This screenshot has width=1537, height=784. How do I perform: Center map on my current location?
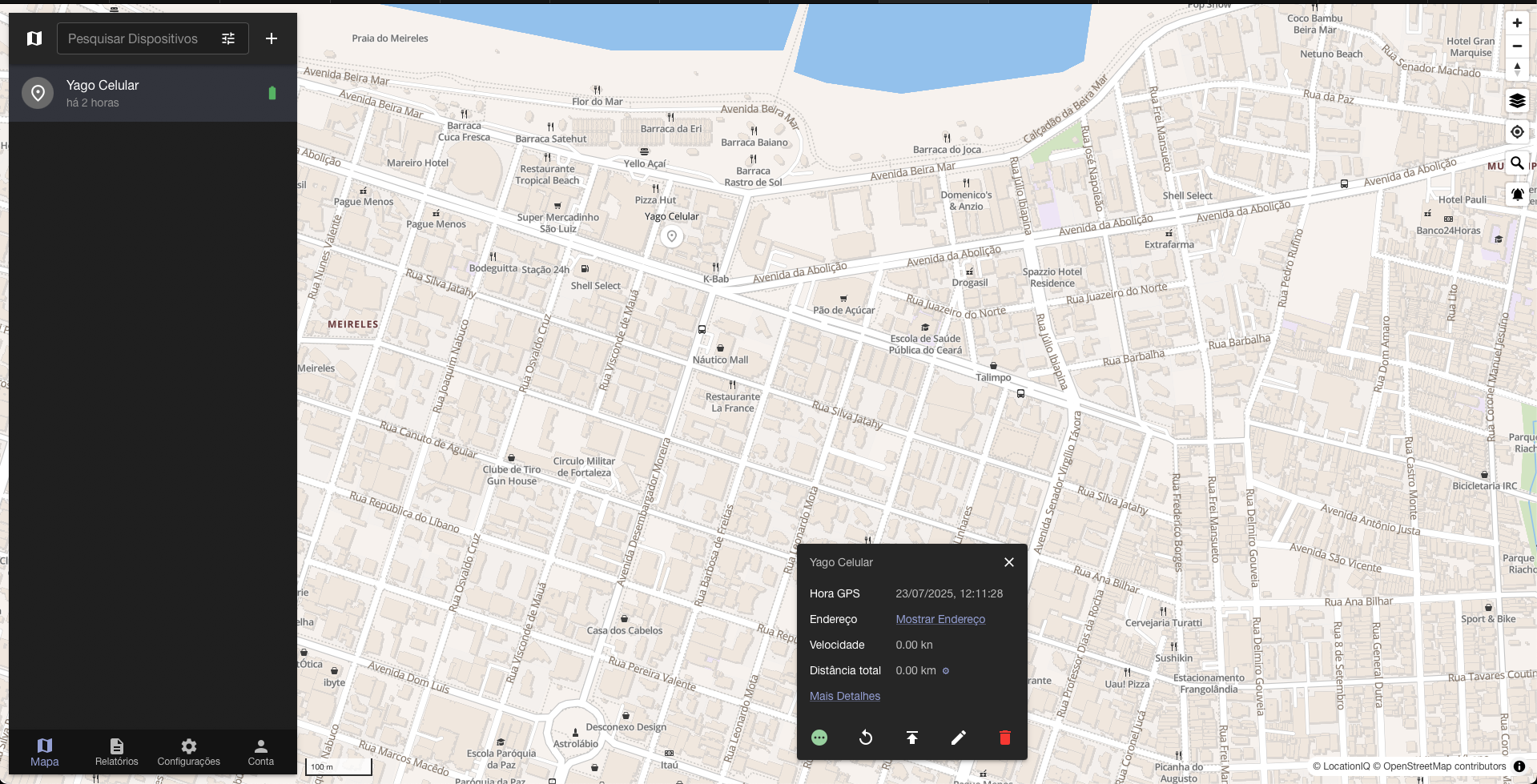pos(1517,132)
